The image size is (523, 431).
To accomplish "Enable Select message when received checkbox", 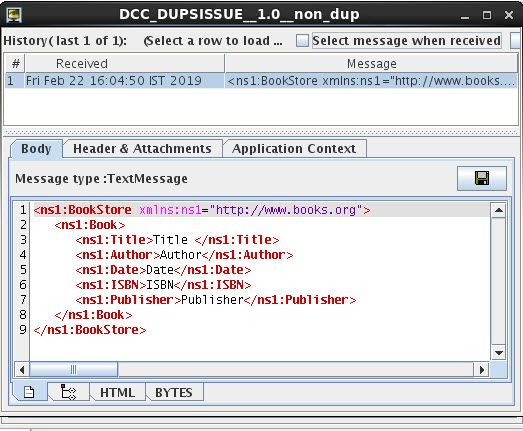I will pos(303,41).
